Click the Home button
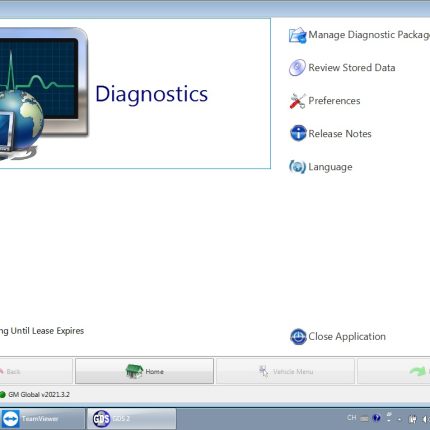The height and width of the screenshot is (430, 430). (144, 371)
